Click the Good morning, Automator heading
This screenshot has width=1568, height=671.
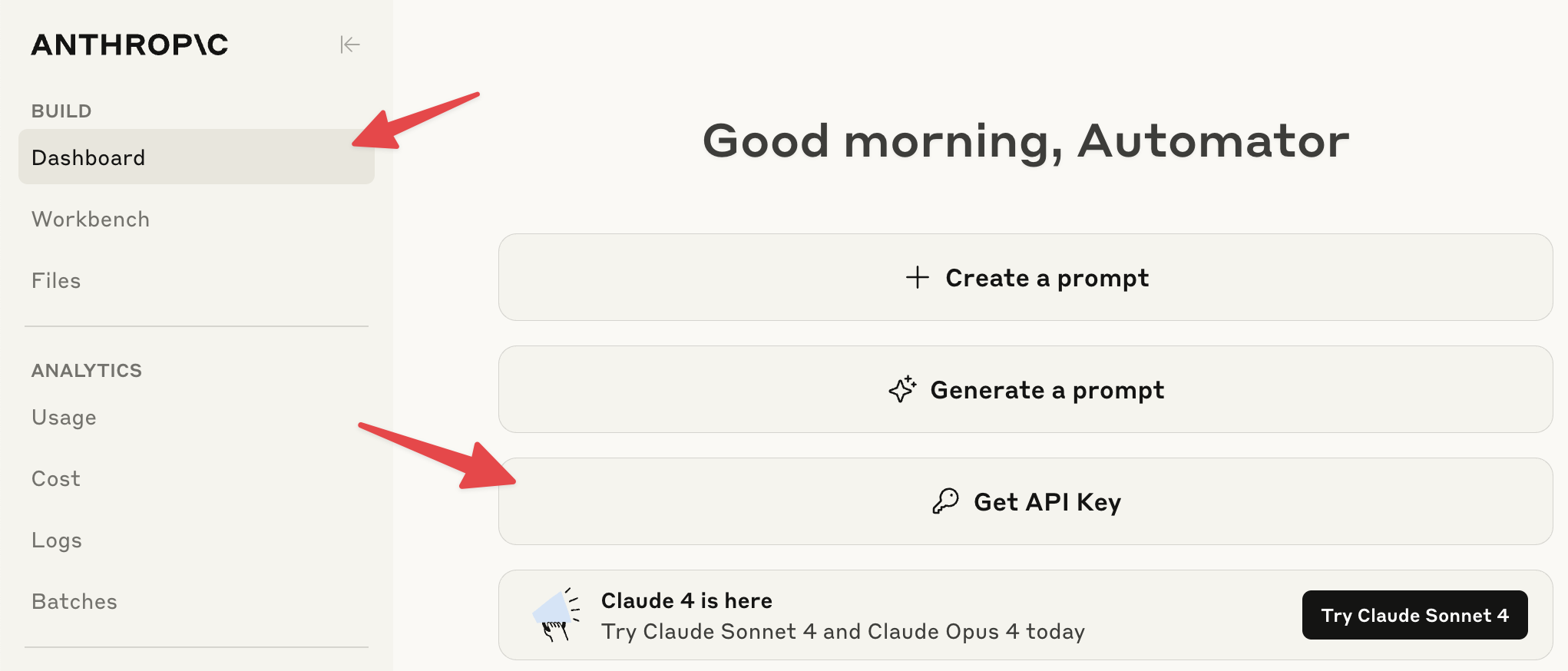coord(1025,141)
